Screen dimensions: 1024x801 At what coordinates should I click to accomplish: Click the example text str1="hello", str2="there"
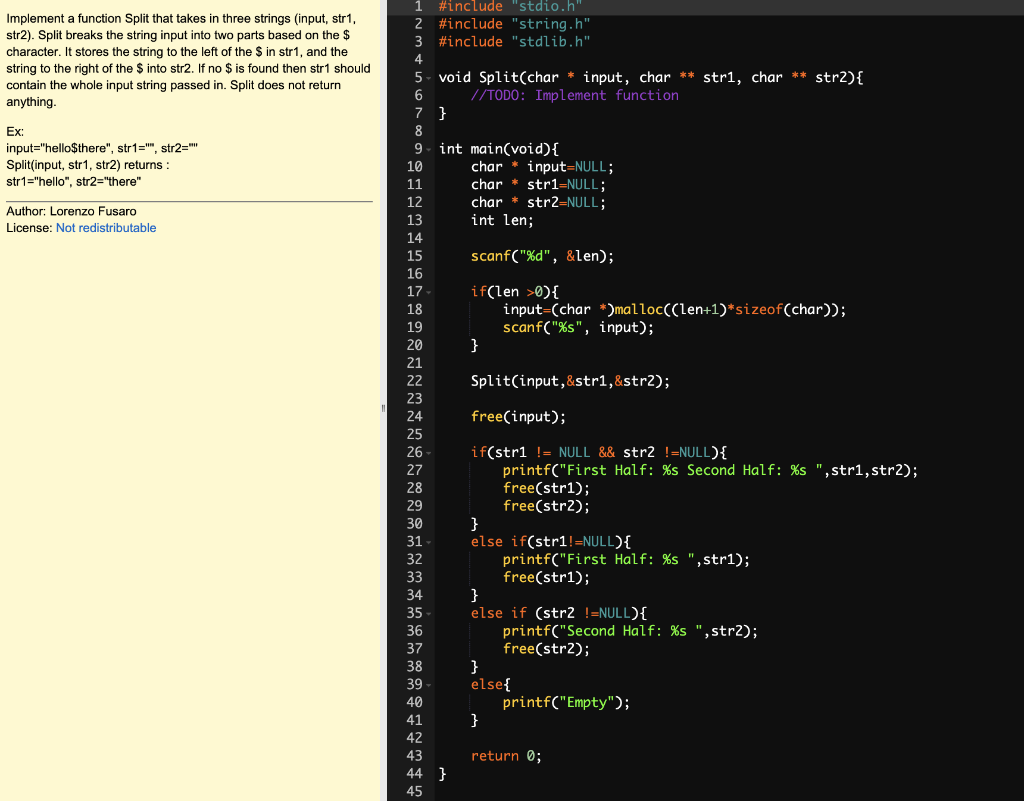(x=74, y=181)
